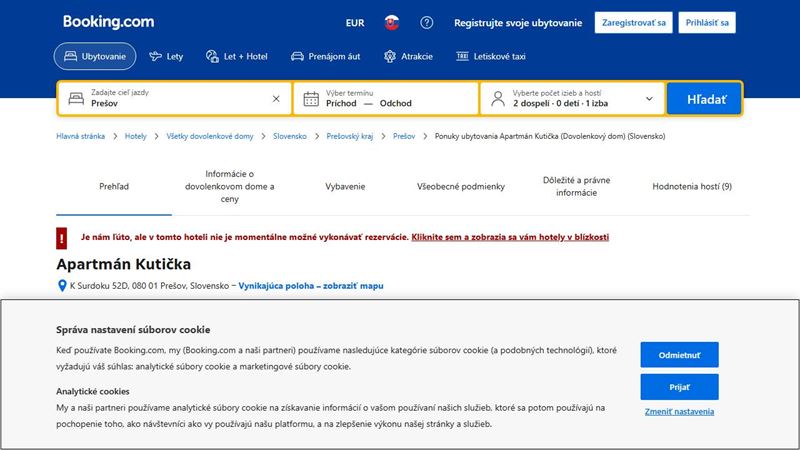
Task: Click the Zaregistrovať sa button
Action: pos(634,22)
